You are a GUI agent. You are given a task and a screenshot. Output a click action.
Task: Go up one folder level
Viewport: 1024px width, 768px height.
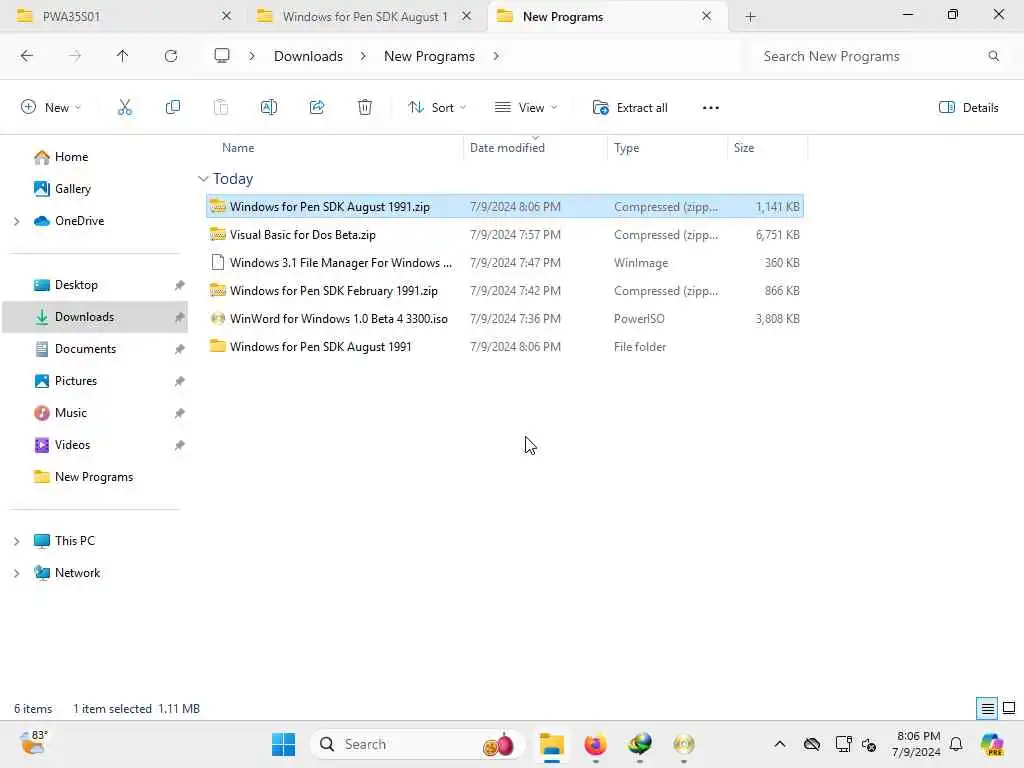pos(122,56)
